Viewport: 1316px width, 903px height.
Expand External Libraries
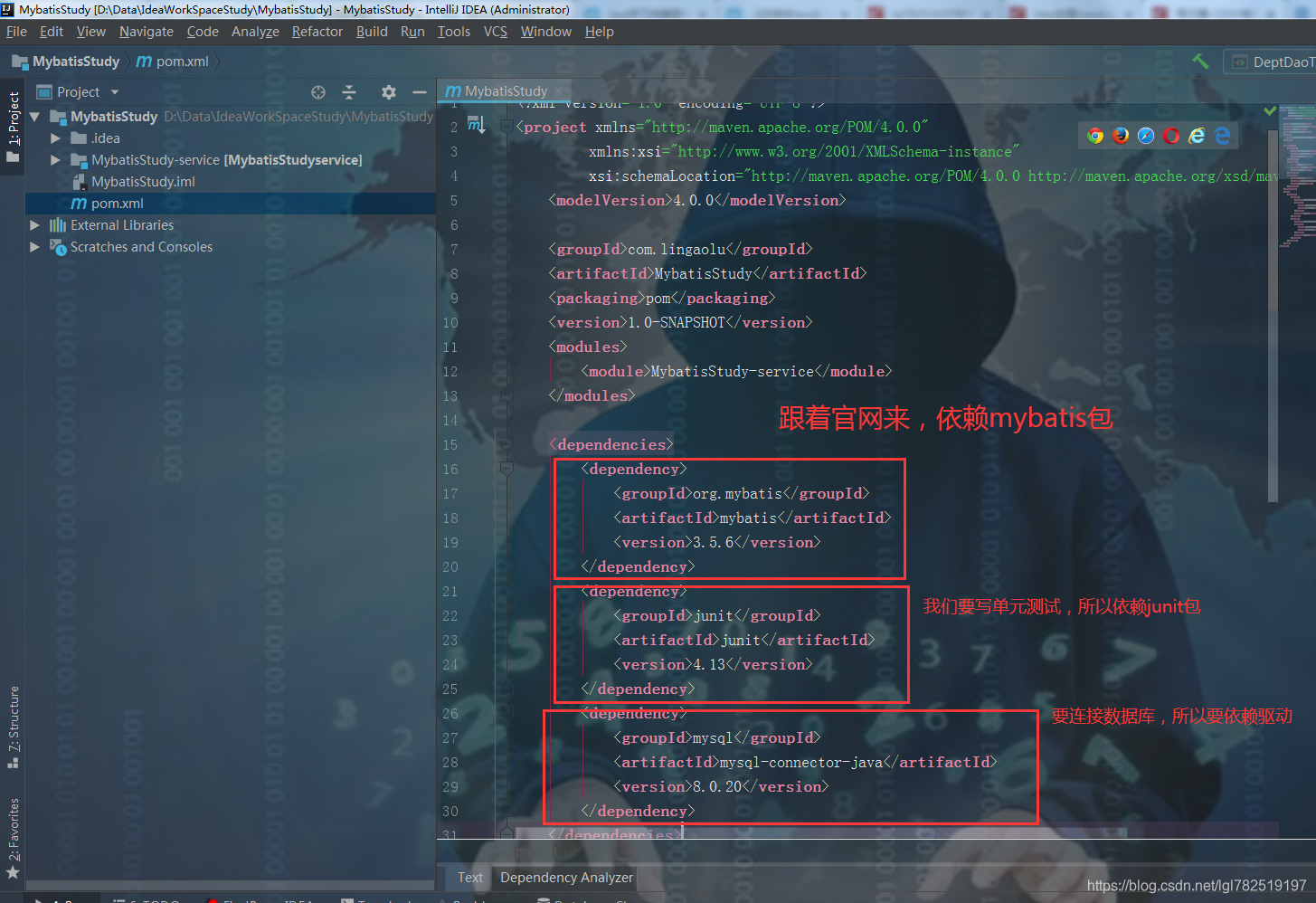click(34, 225)
